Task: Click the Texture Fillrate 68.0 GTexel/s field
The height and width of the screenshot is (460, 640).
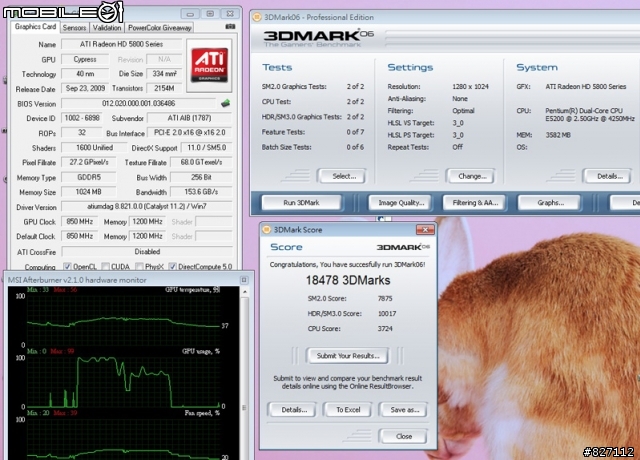Action: click(x=201, y=162)
